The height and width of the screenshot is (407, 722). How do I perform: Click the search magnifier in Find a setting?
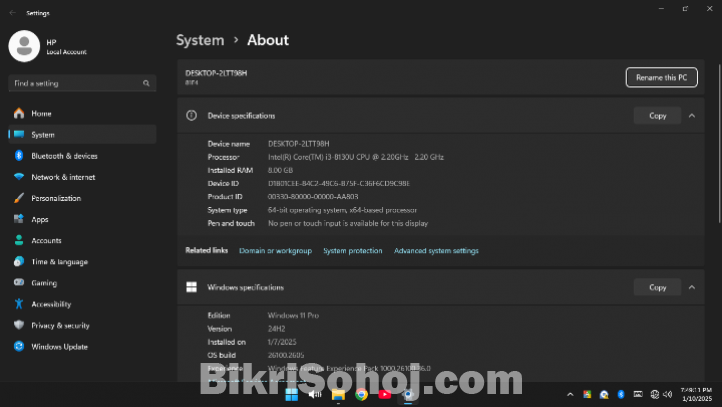pos(146,83)
